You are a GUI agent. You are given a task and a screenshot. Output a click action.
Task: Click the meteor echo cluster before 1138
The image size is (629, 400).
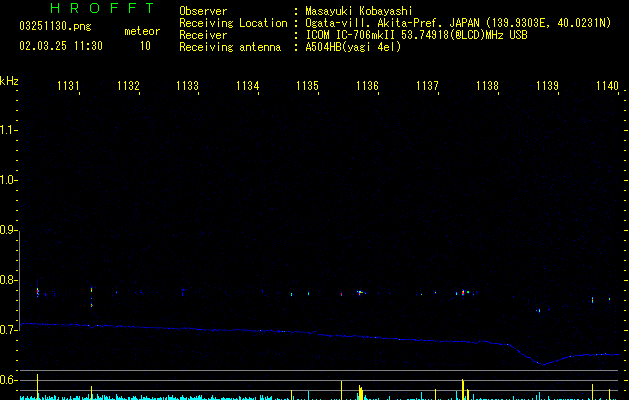pos(464,292)
